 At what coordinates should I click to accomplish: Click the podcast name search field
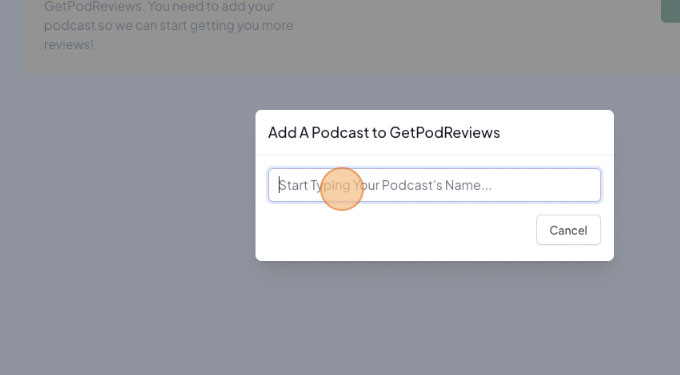434,185
